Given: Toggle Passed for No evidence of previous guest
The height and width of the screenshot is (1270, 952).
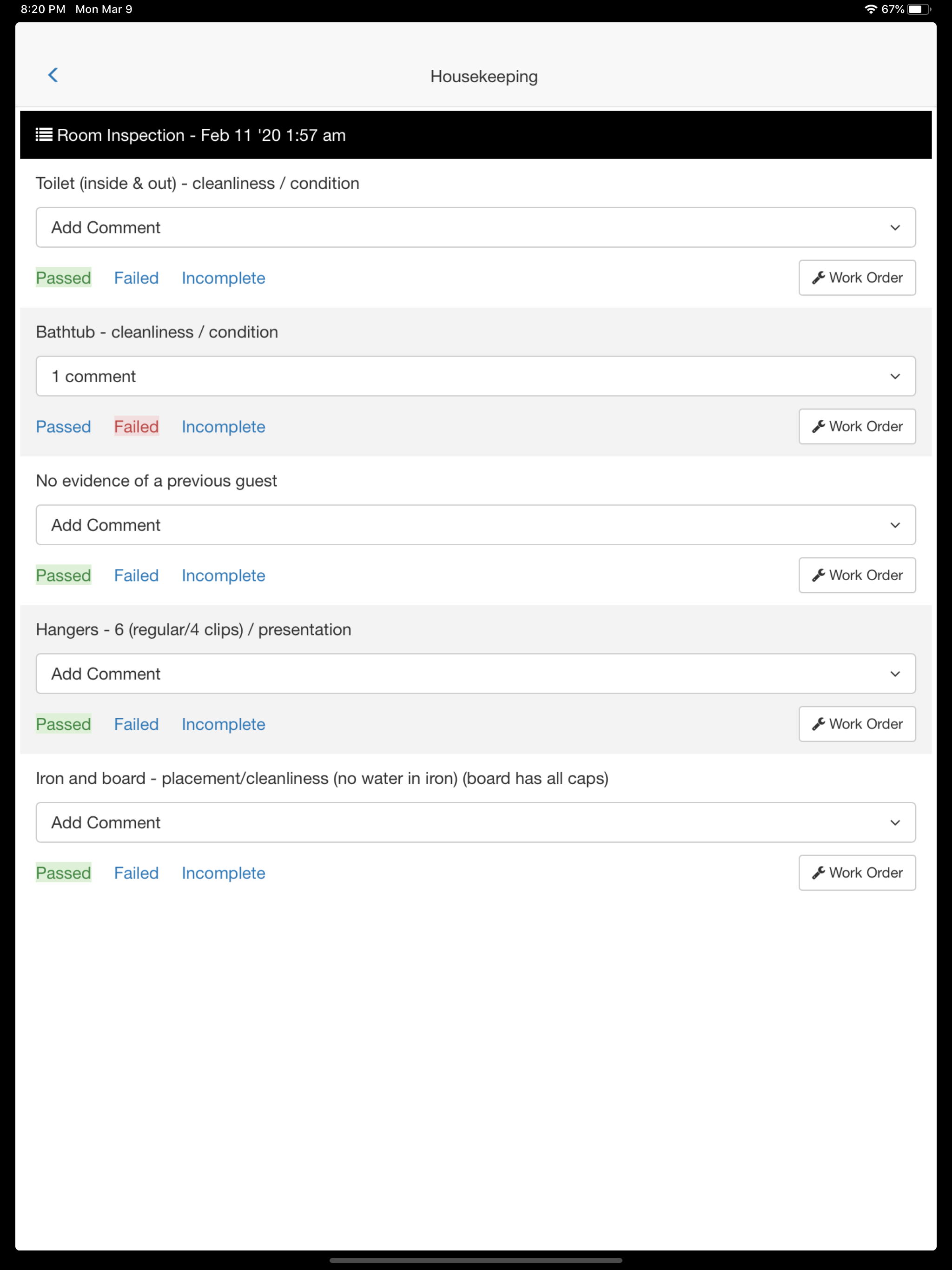Looking at the screenshot, I should coord(64,575).
